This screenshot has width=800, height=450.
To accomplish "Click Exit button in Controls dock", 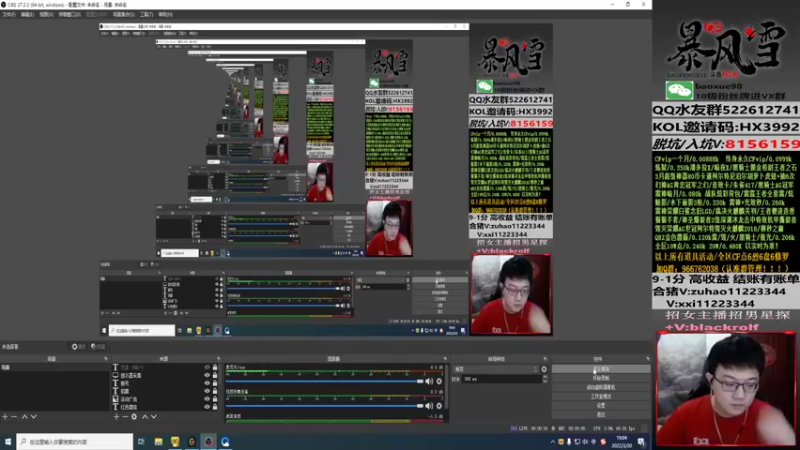I will tap(601, 415).
